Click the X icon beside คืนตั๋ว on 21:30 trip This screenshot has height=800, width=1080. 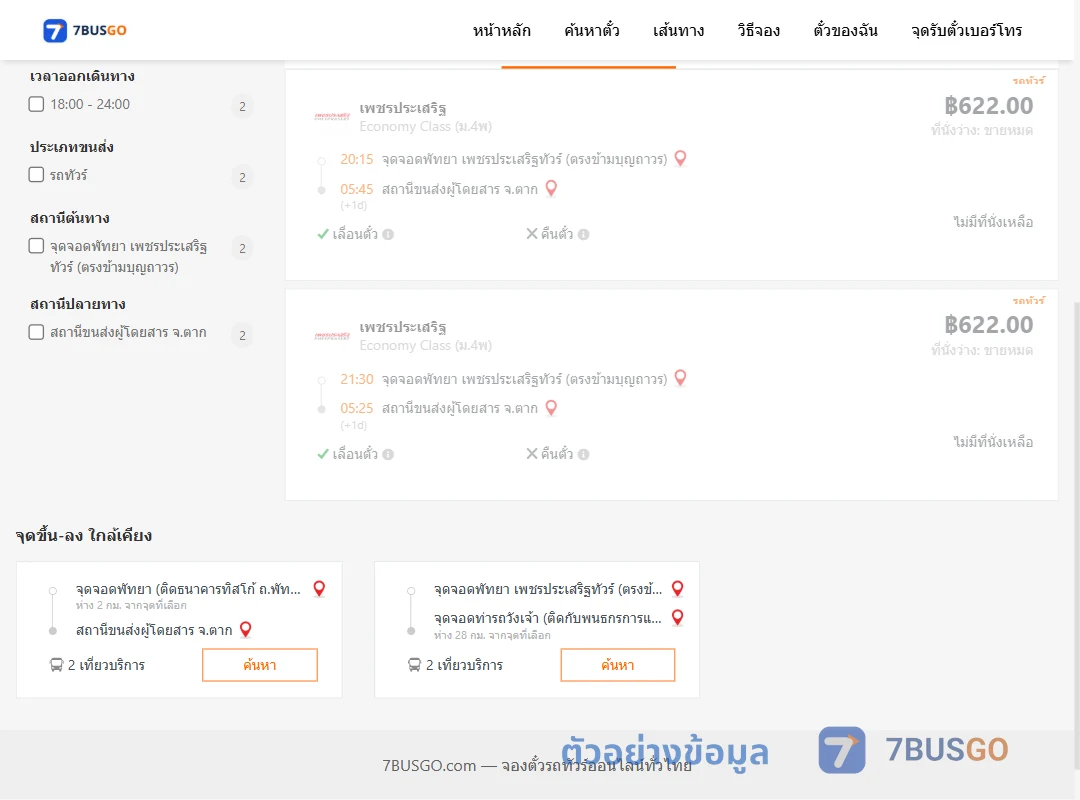(532, 453)
